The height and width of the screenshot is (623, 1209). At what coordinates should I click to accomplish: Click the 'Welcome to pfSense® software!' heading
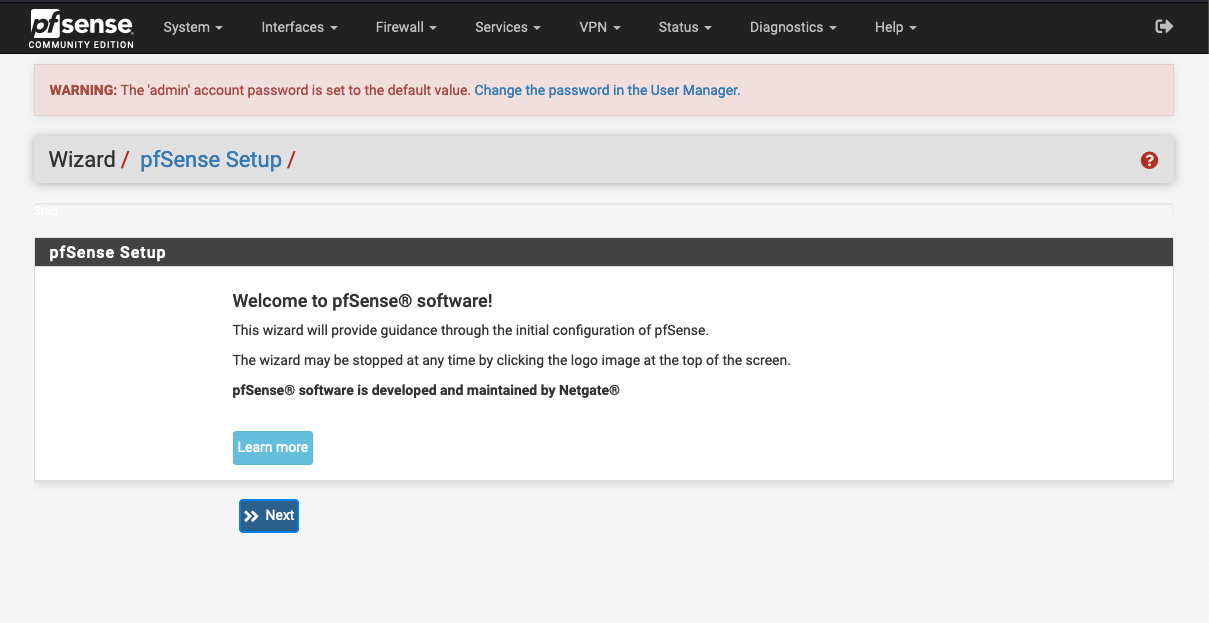click(362, 301)
